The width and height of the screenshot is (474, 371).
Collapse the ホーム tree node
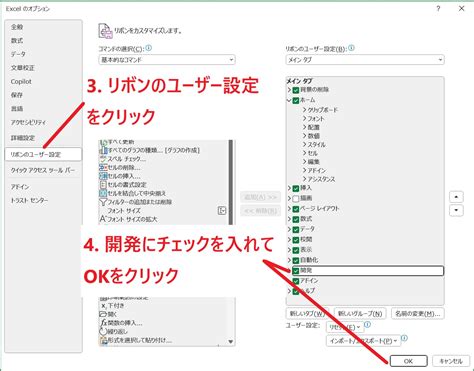coord(289,100)
